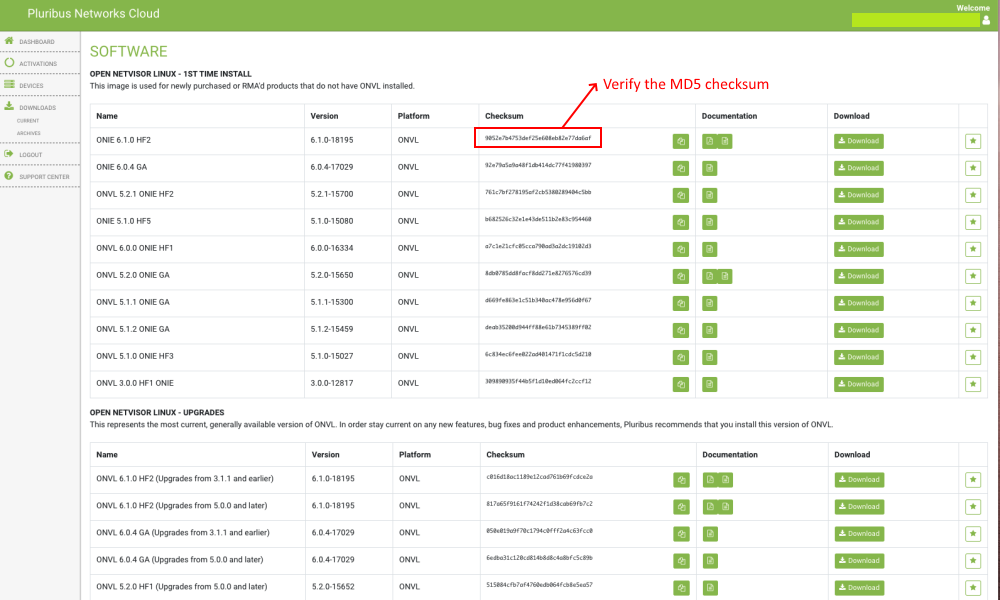
Task: Download the ONVL 5.1.0 ONIE HF3 image
Action: tap(858, 358)
